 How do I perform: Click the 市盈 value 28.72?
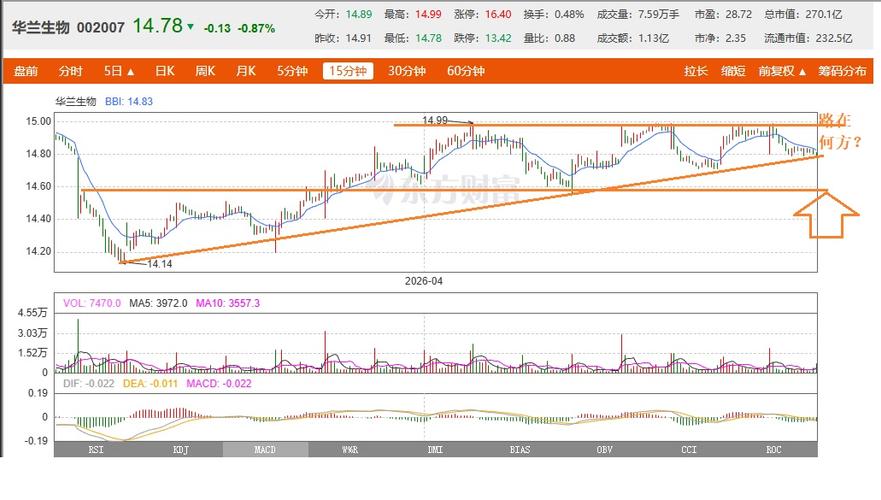tap(739, 15)
